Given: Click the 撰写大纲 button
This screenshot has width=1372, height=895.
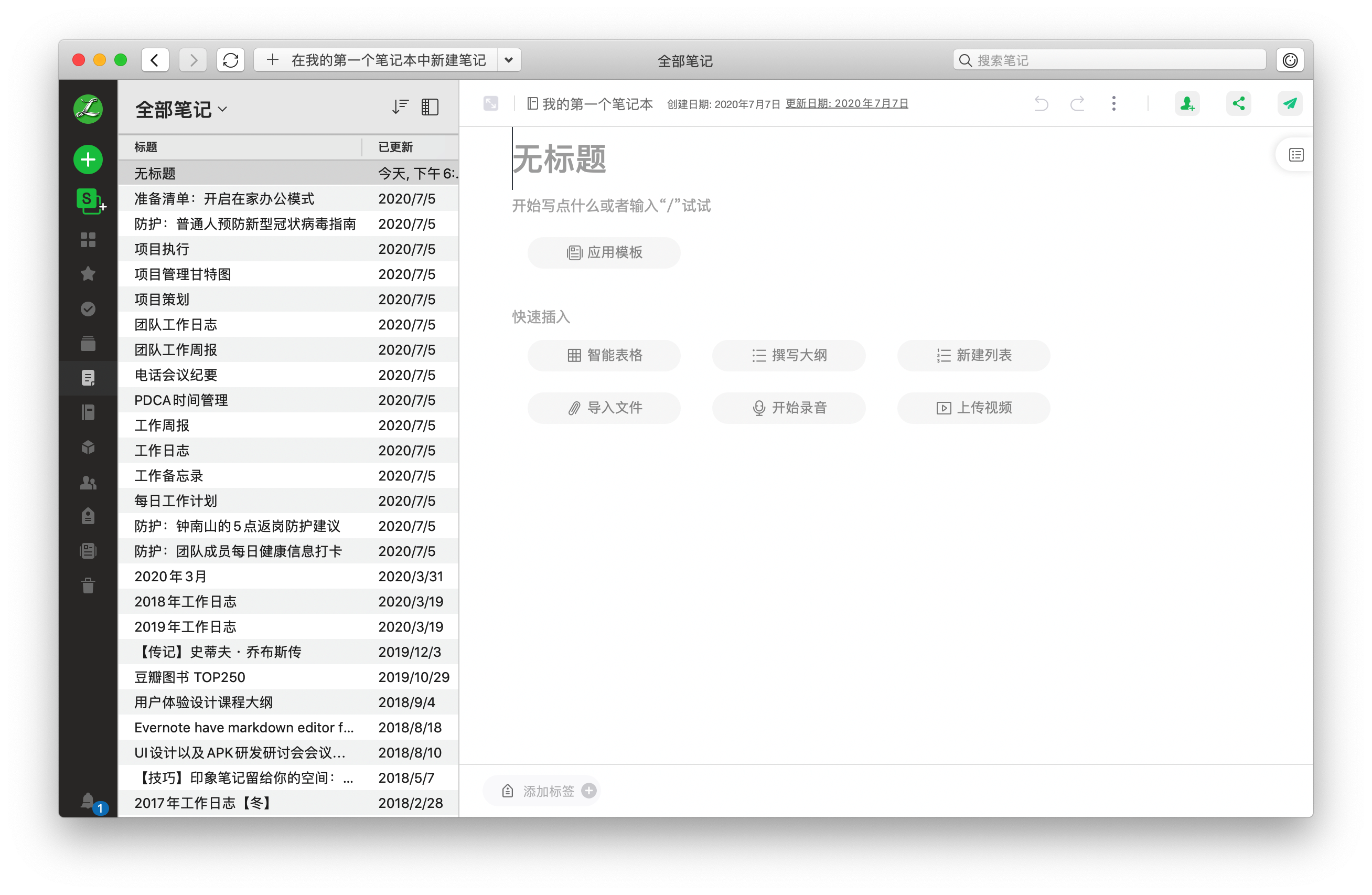Looking at the screenshot, I should (788, 355).
